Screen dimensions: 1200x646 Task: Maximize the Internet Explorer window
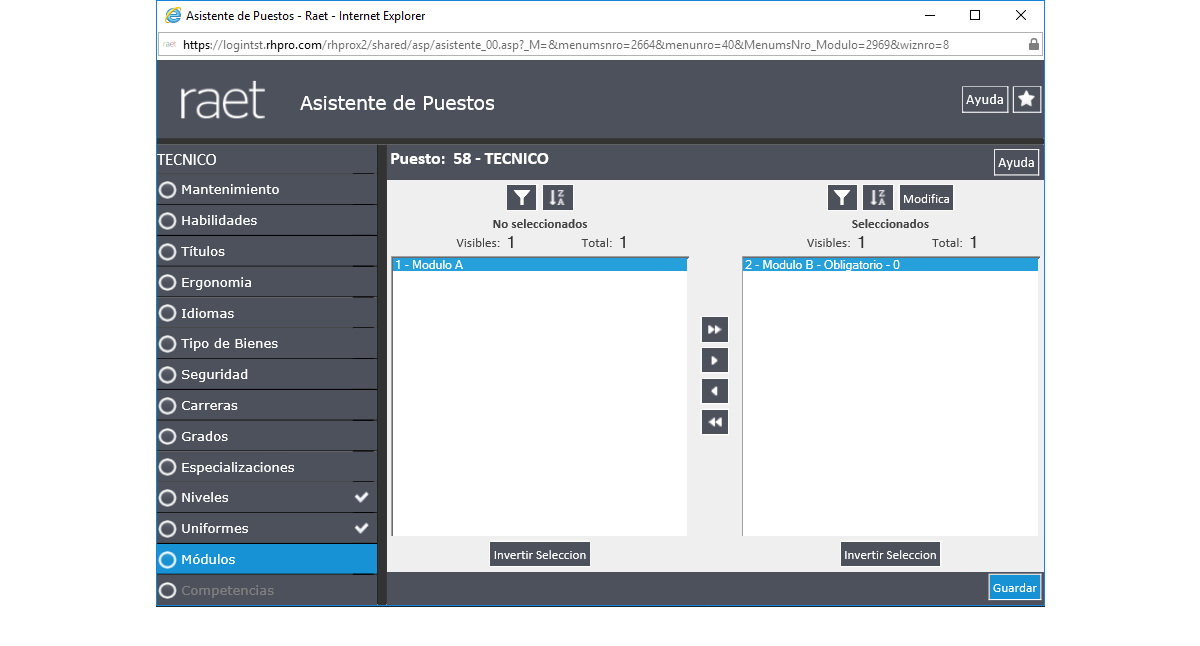pos(975,15)
